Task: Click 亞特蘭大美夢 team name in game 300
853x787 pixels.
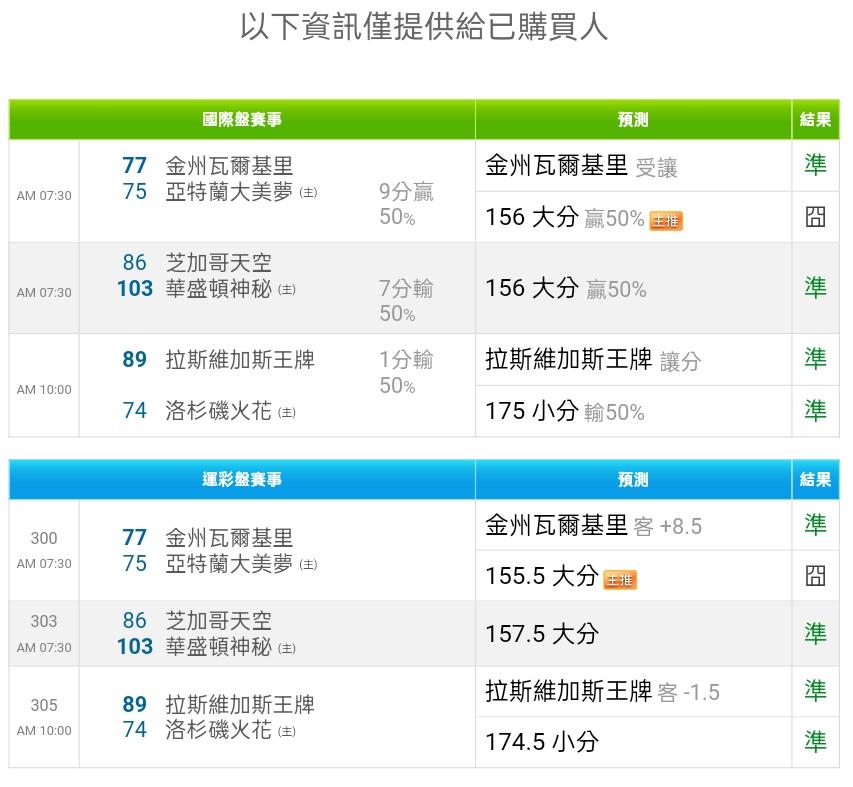Action: pyautogui.click(x=230, y=563)
